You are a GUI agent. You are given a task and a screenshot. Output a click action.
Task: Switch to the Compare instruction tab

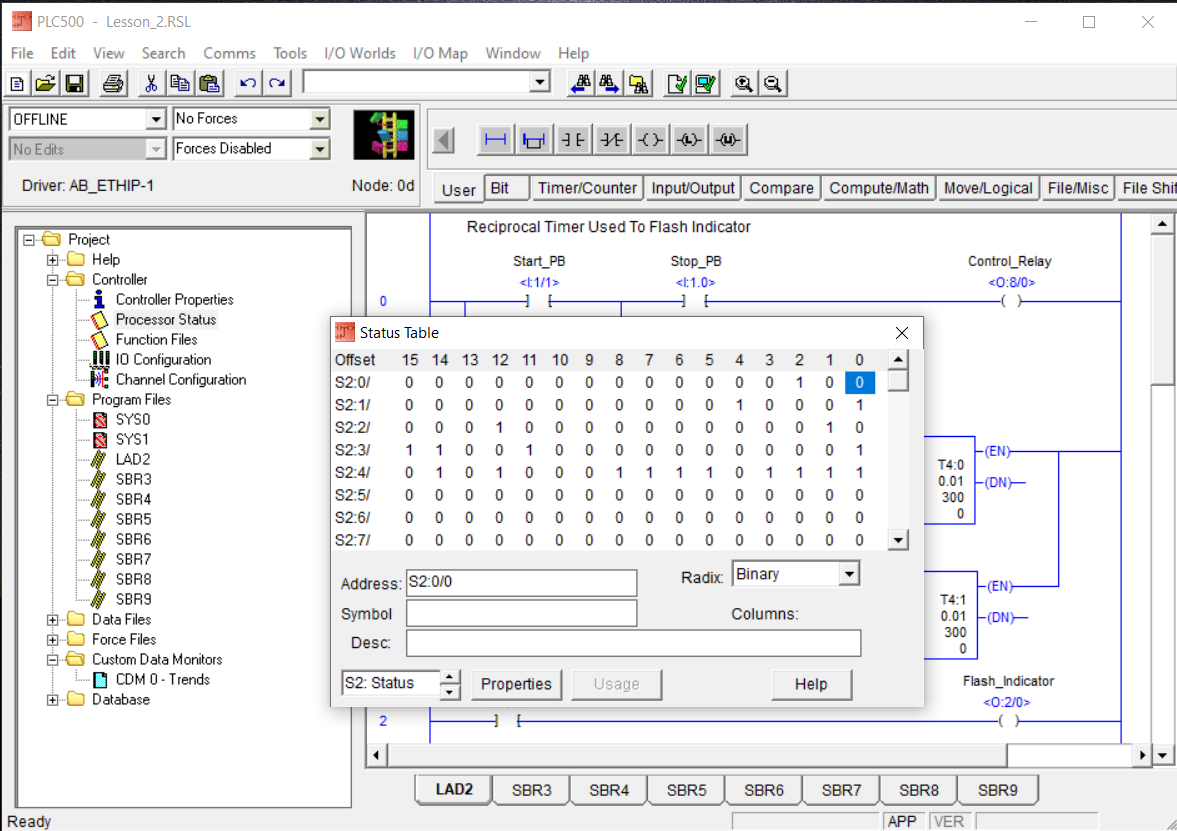tap(781, 188)
